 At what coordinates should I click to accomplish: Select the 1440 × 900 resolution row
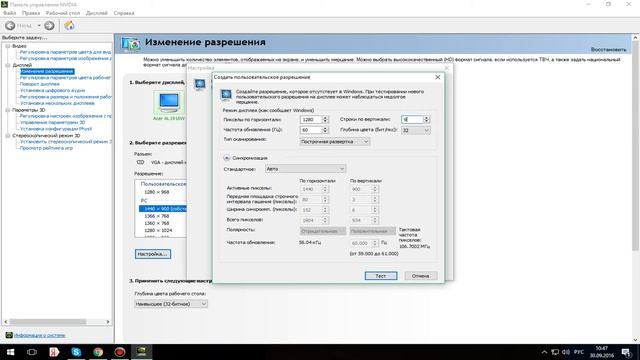pyautogui.click(x=162, y=209)
